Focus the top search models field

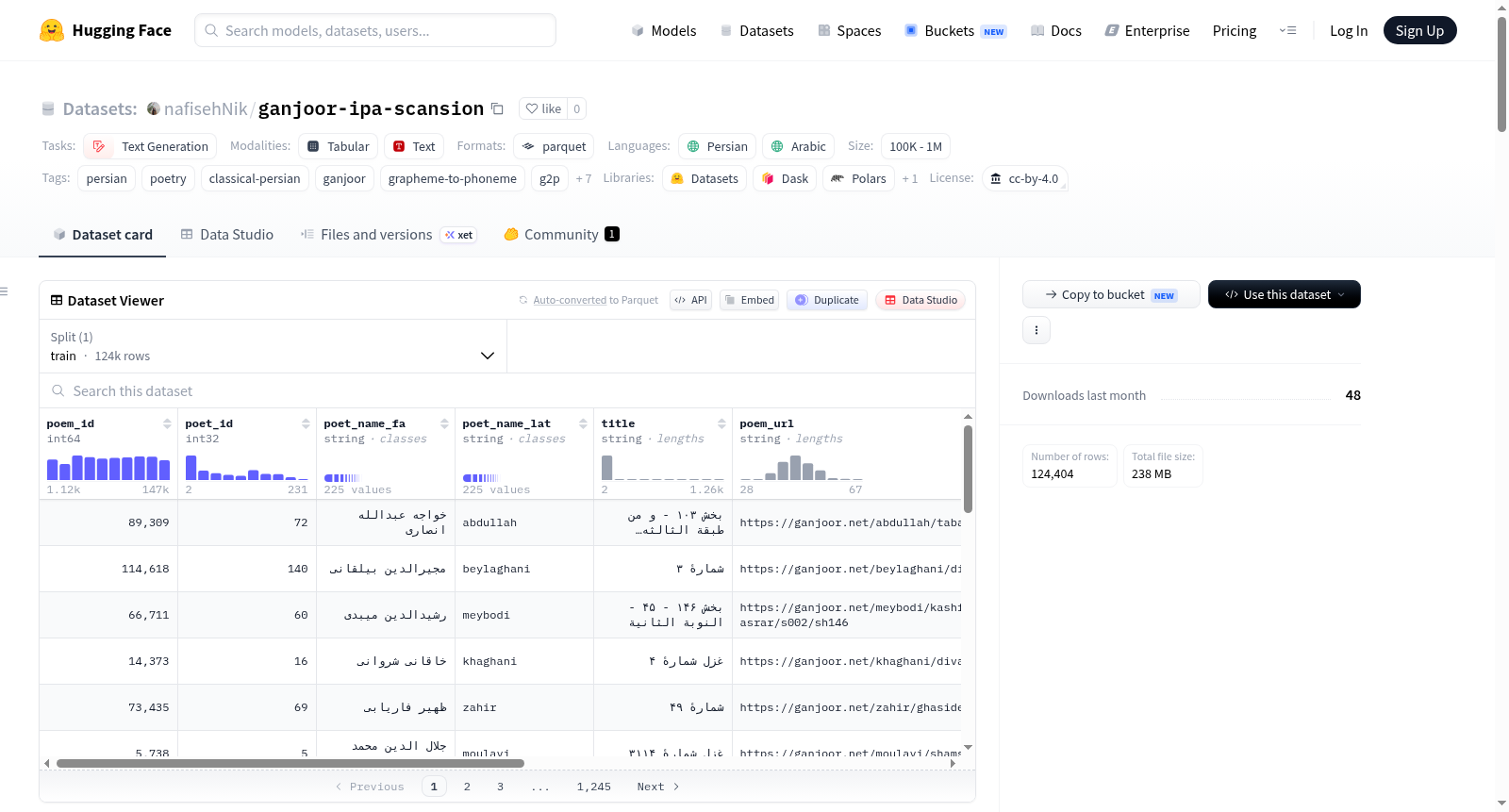[x=375, y=30]
